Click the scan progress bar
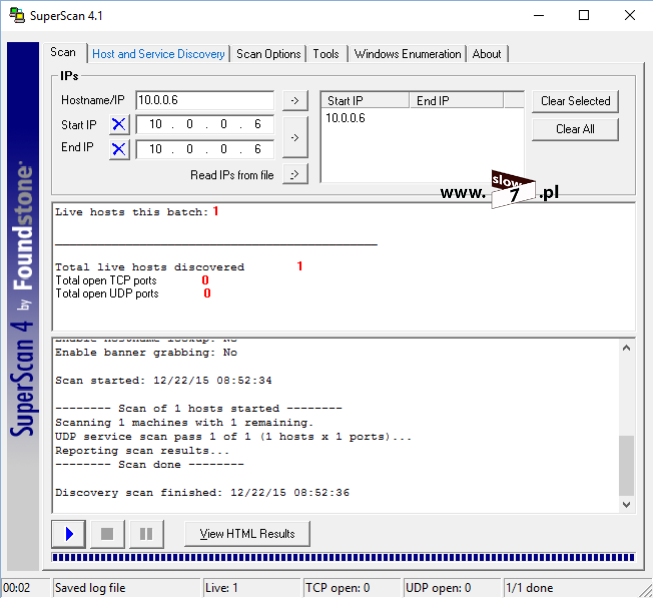Image resolution: width=653 pixels, height=598 pixels. click(343, 557)
